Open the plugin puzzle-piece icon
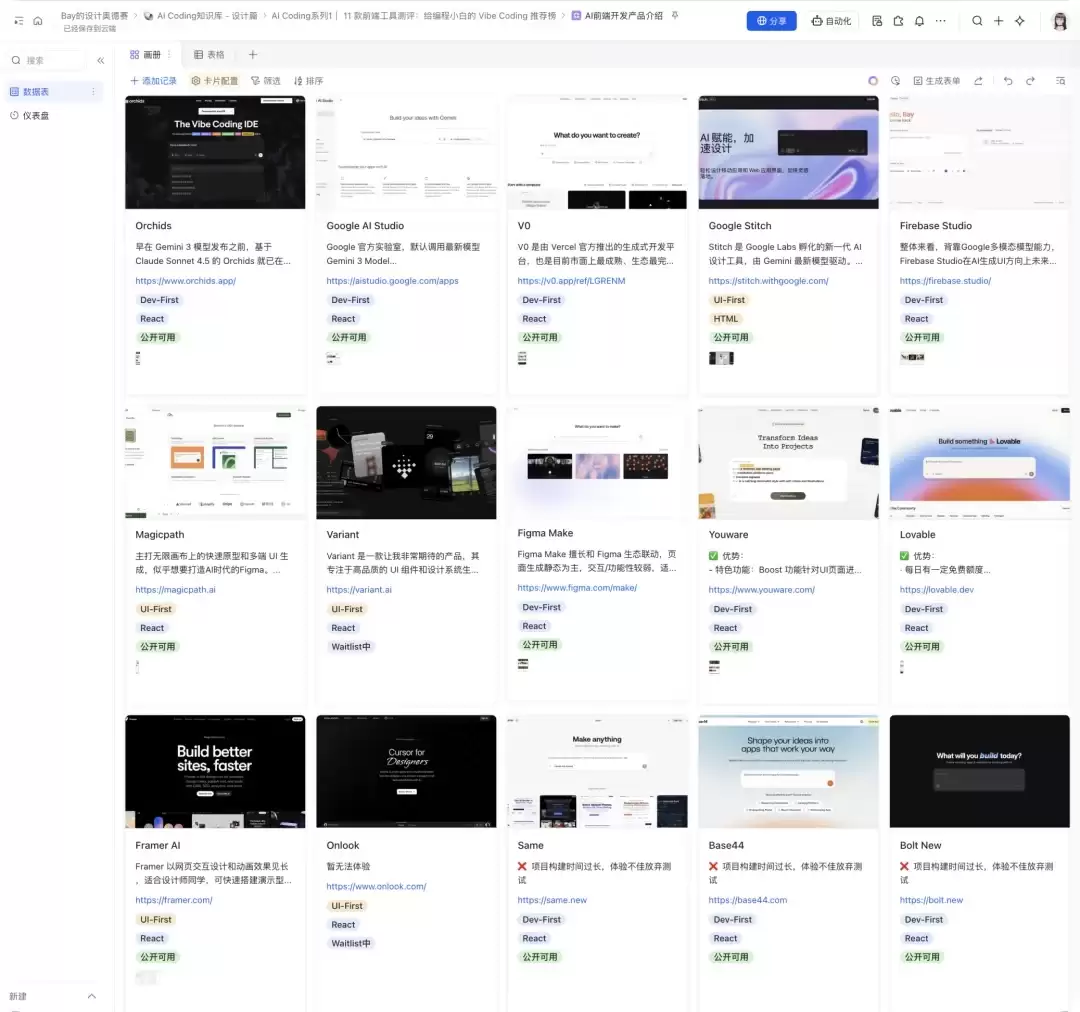 tap(898, 21)
